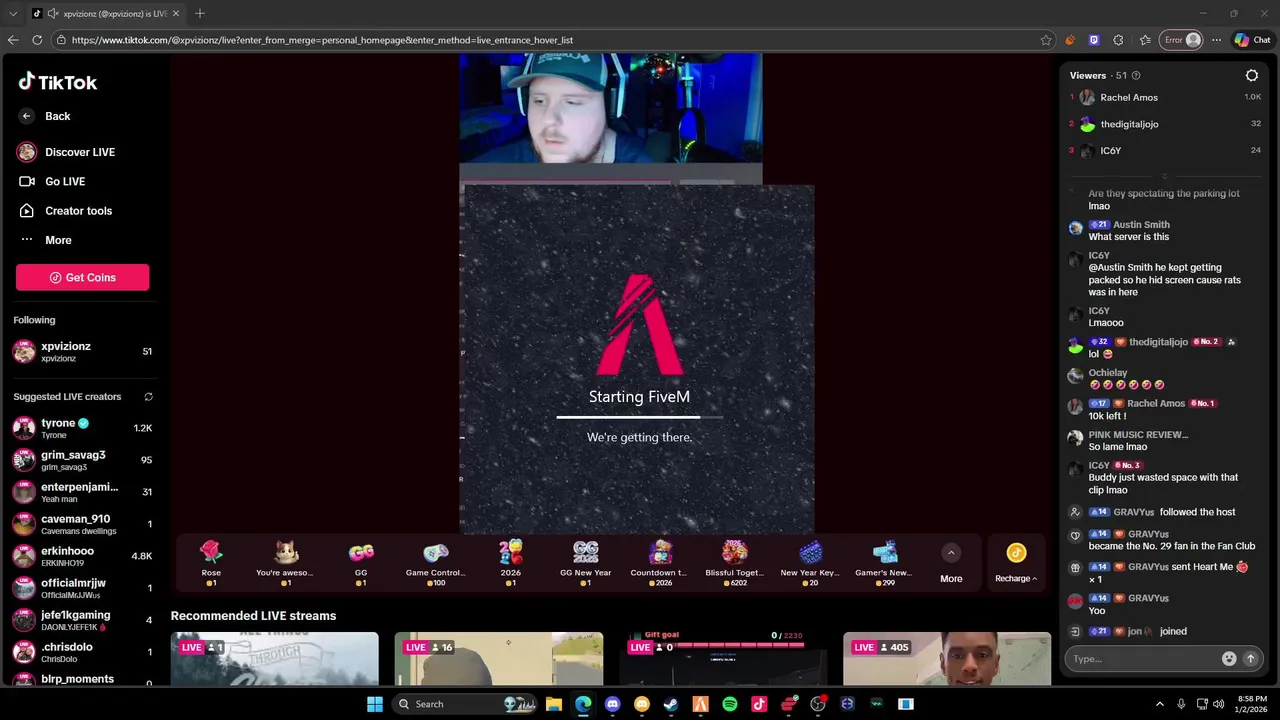Screen dimensions: 1280x720
Task: Open IC6Y top viewer entry
Action: (1165, 151)
